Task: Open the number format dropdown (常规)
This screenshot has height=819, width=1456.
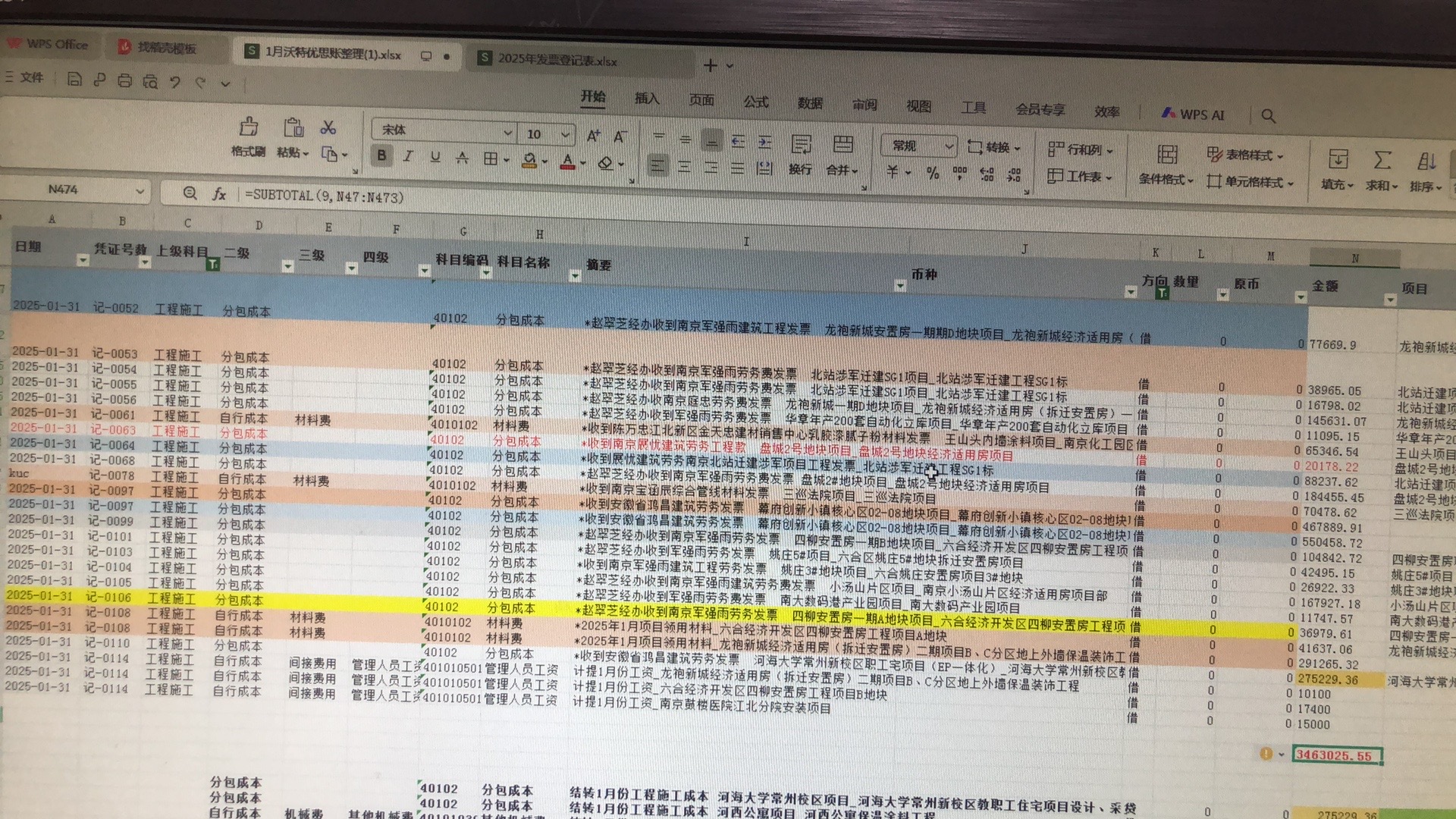Action: pos(949,146)
